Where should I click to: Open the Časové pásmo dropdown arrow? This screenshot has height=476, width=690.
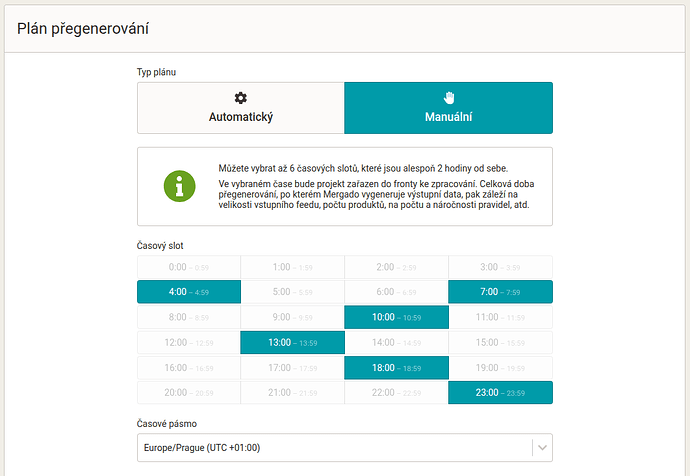(x=541, y=447)
